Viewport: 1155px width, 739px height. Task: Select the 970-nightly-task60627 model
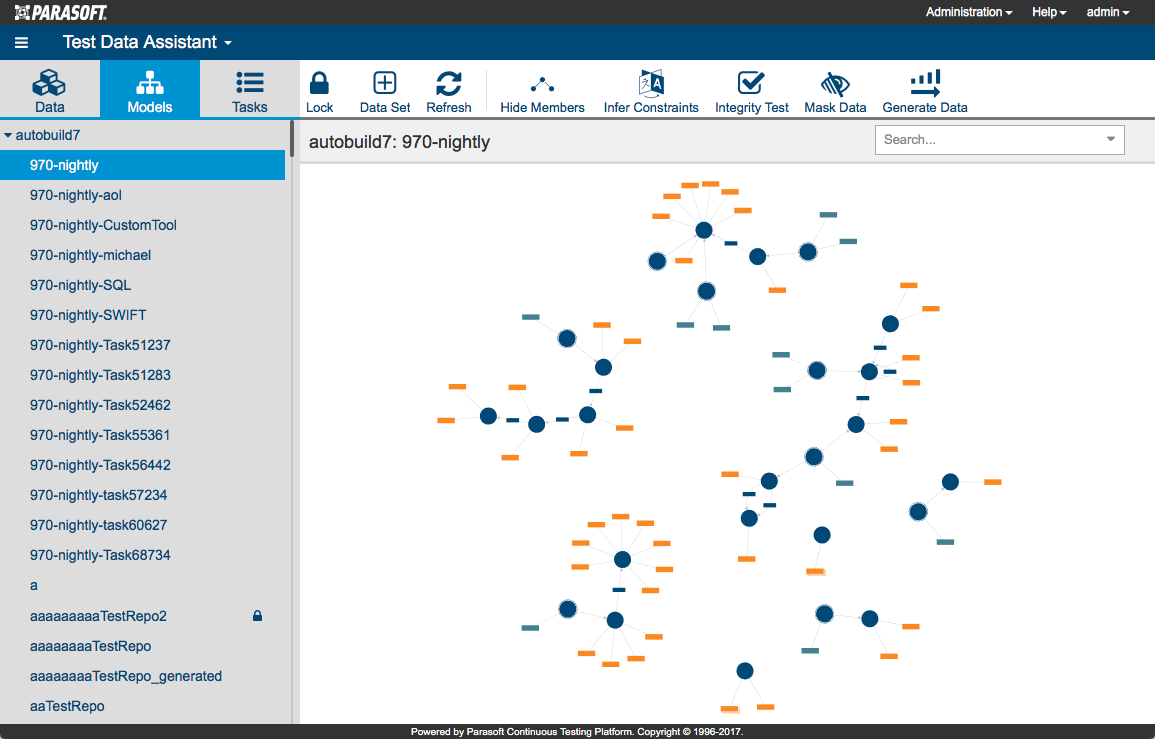click(142, 525)
